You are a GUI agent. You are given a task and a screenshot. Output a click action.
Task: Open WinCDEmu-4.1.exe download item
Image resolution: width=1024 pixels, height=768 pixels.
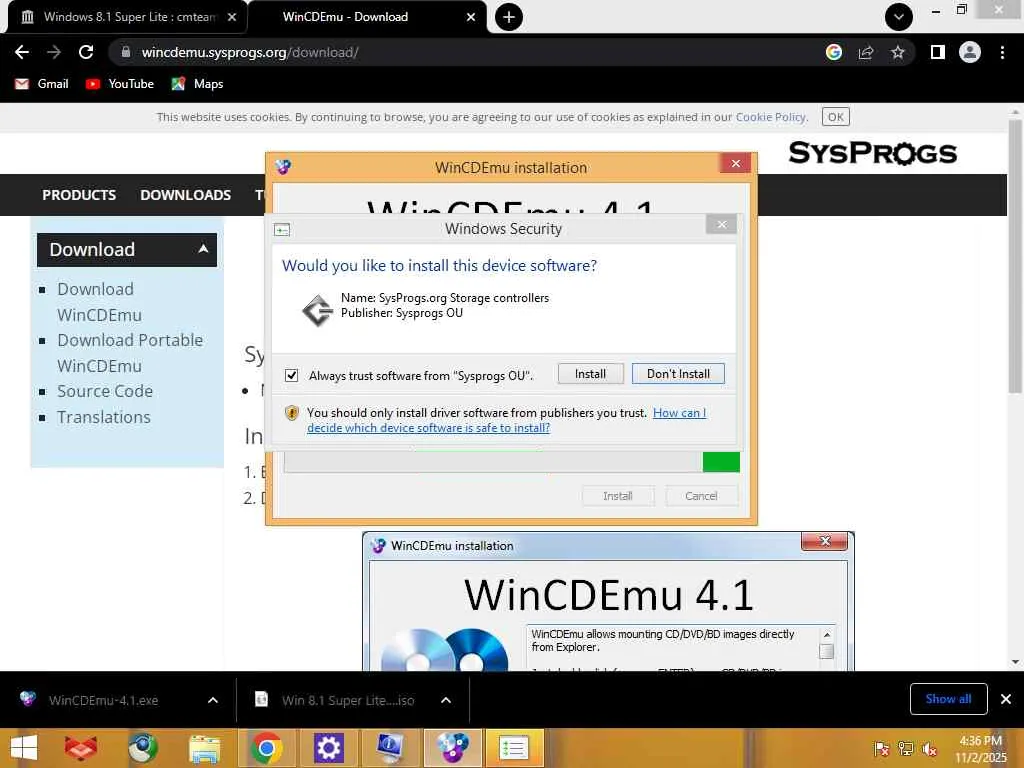coord(103,700)
